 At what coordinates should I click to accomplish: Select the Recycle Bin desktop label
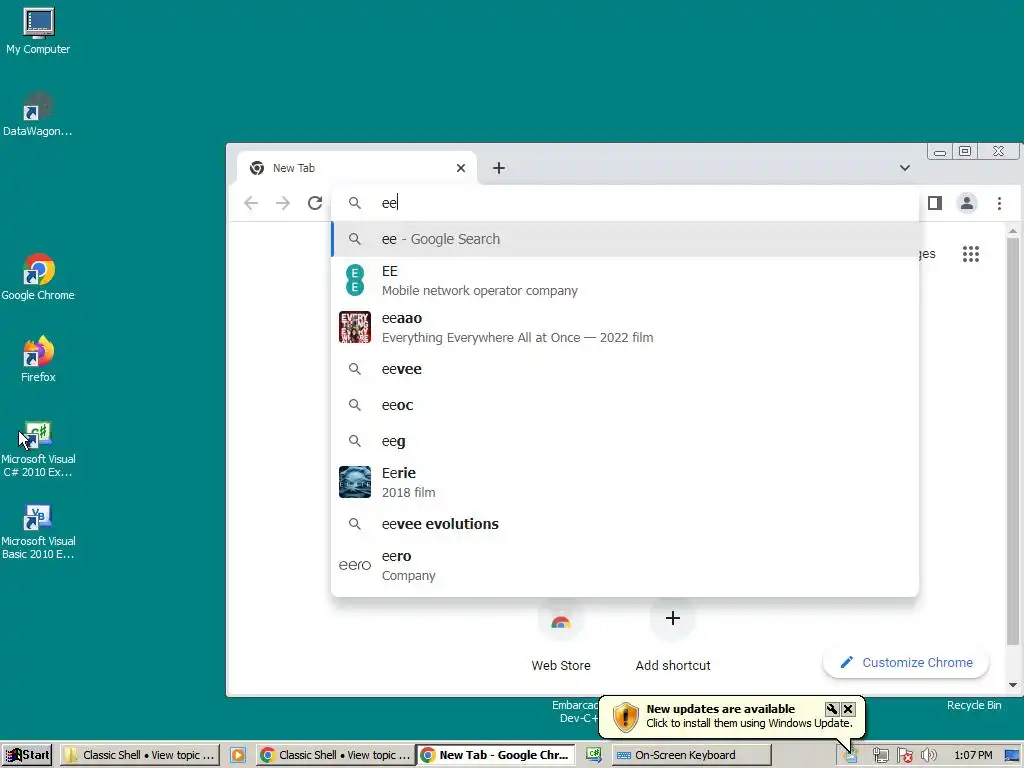[x=974, y=705]
